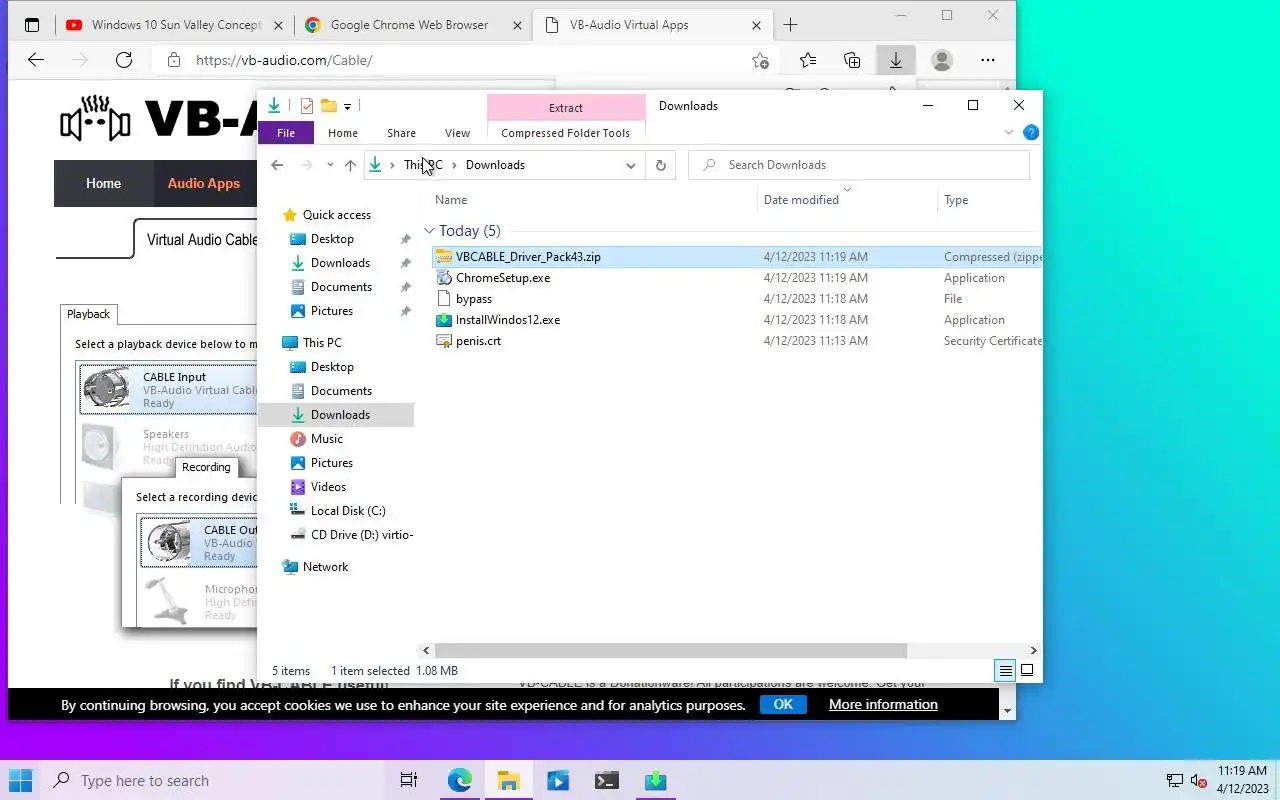Open pinned Documents under Quick access

pos(341,287)
